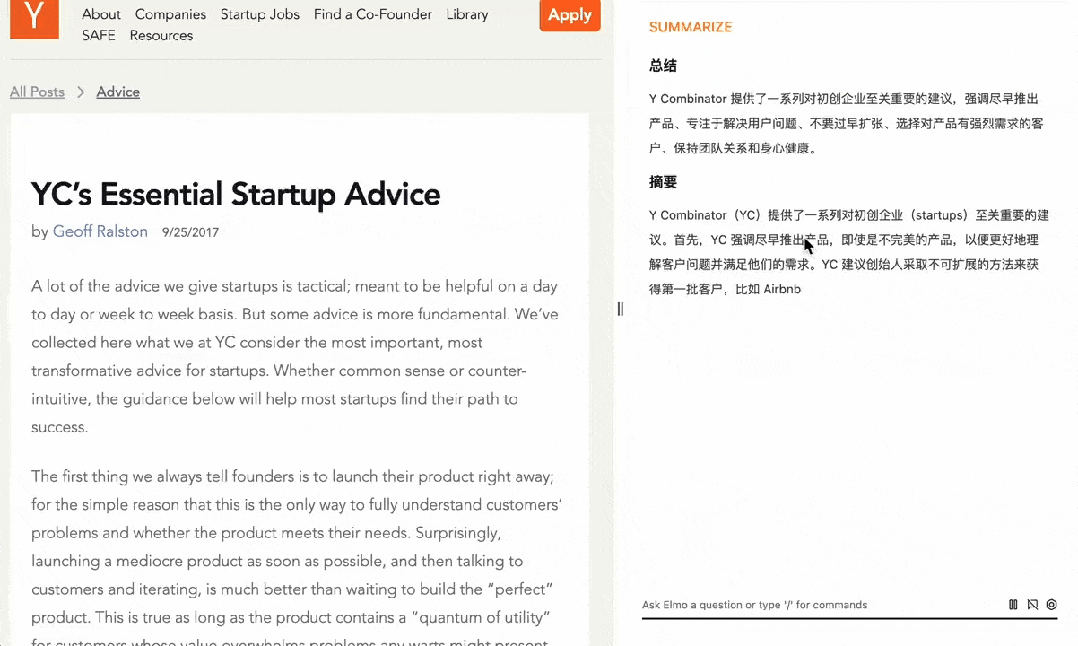Open the Companies menu item

pyautogui.click(x=170, y=14)
